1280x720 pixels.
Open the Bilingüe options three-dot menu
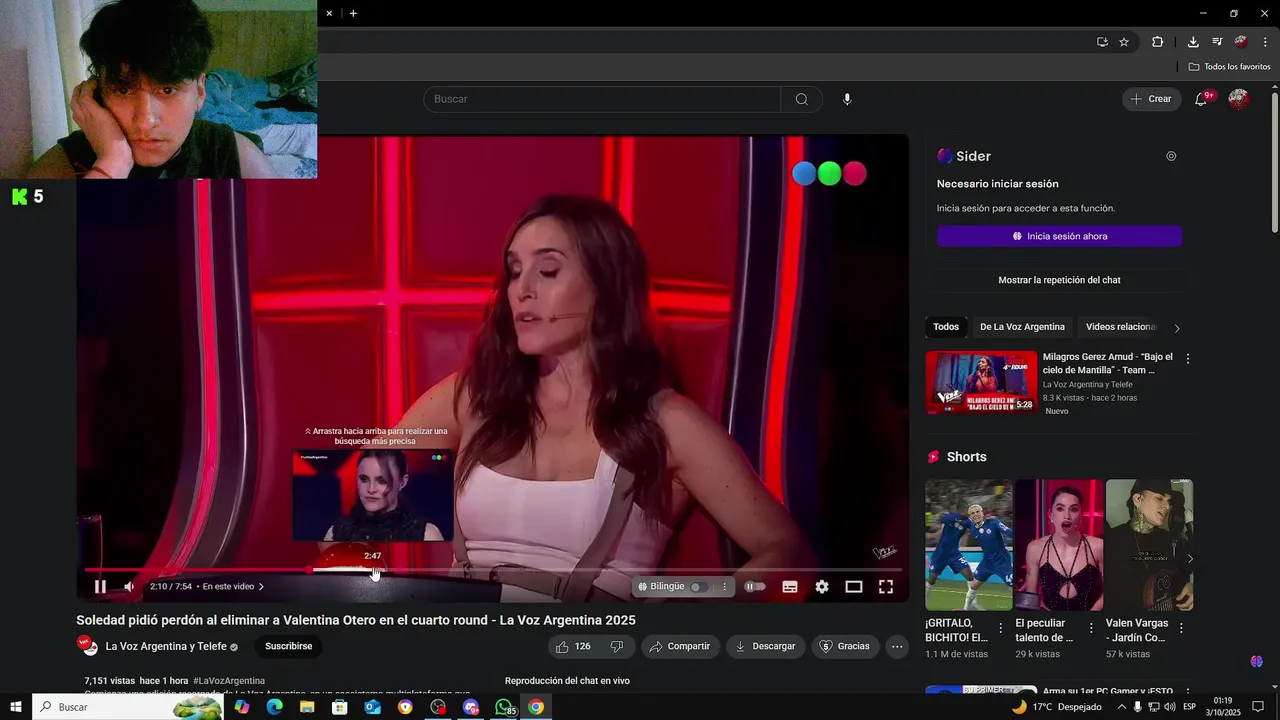coord(725,587)
